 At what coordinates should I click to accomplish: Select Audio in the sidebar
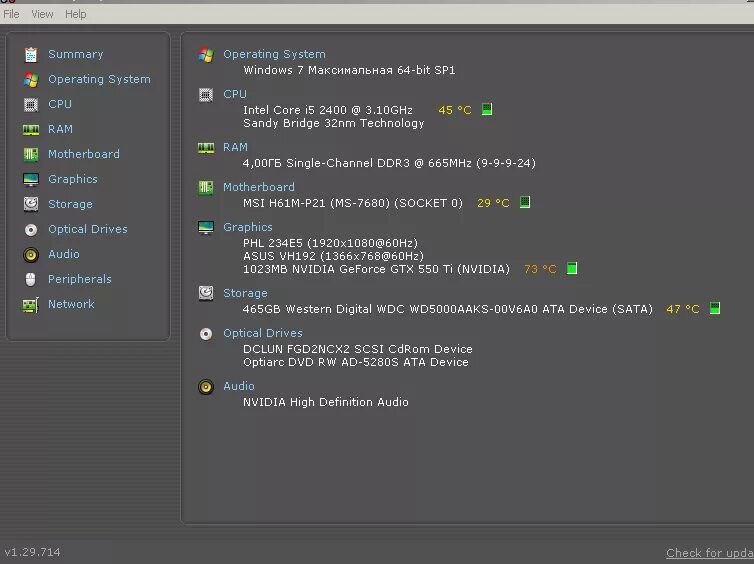tap(64, 254)
